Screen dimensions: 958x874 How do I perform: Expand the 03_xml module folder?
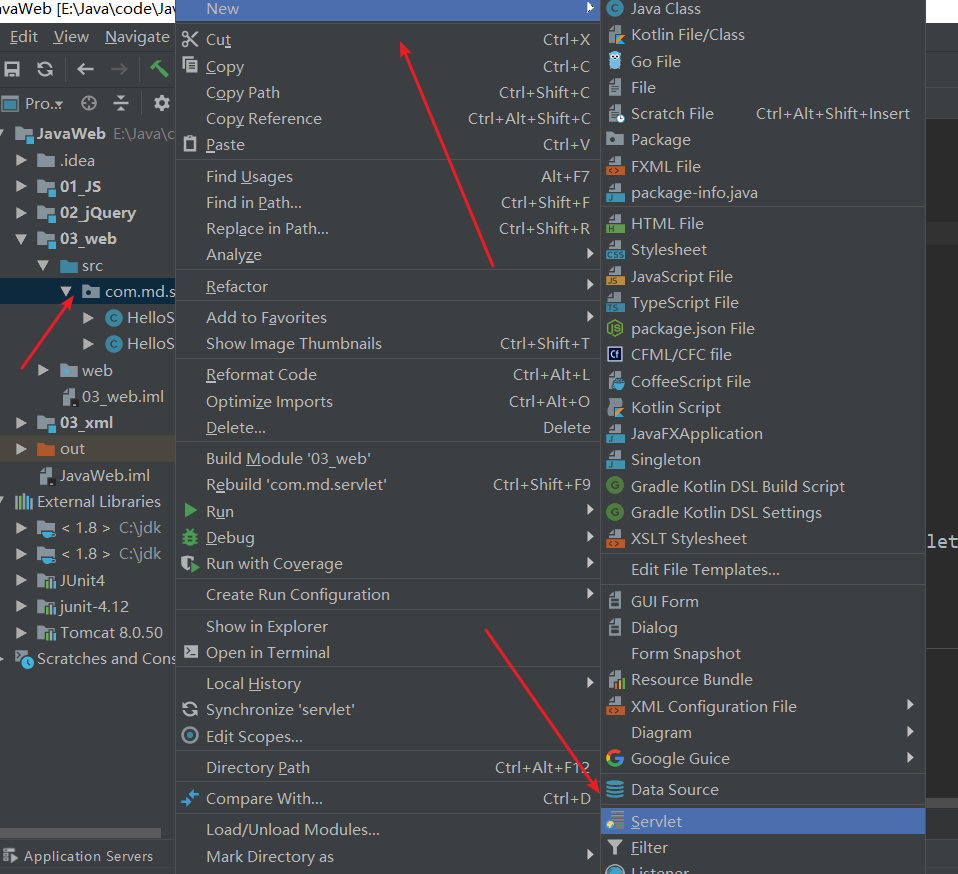click(x=21, y=423)
